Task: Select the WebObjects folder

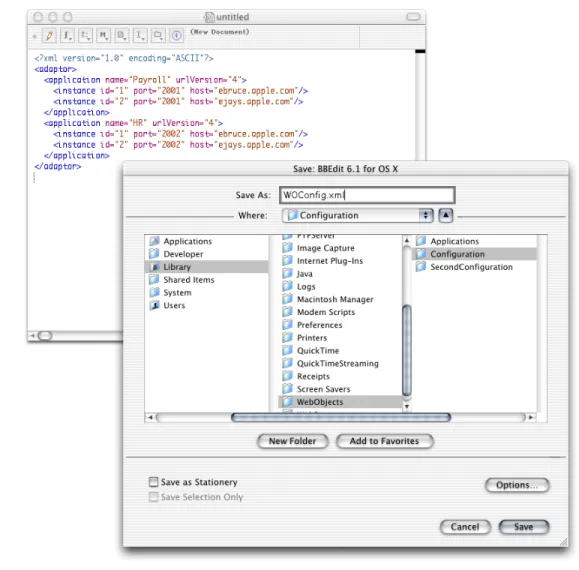Action: coord(340,402)
